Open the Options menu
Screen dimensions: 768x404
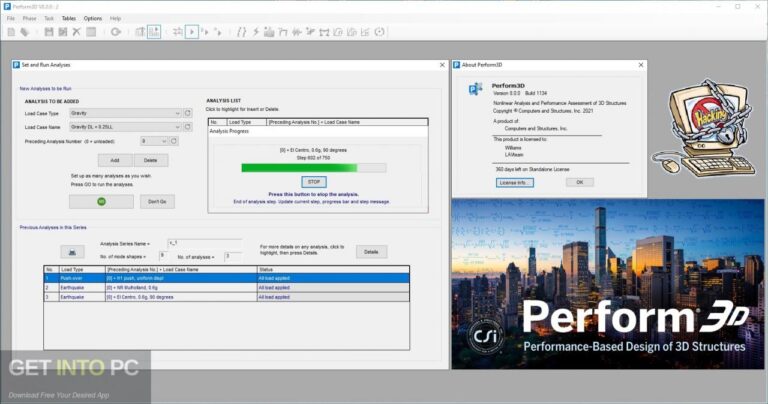point(93,18)
